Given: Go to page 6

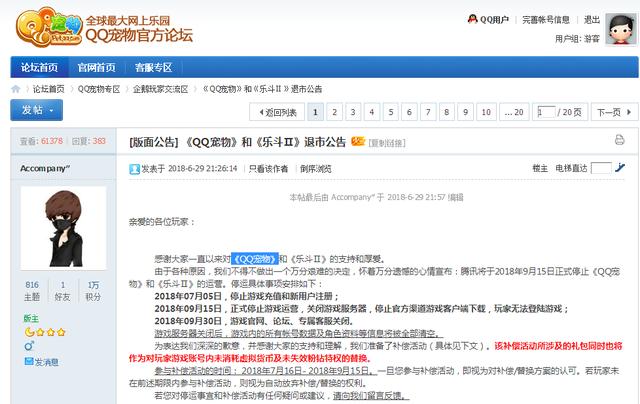Looking at the screenshot, I should pyautogui.click(x=409, y=112).
